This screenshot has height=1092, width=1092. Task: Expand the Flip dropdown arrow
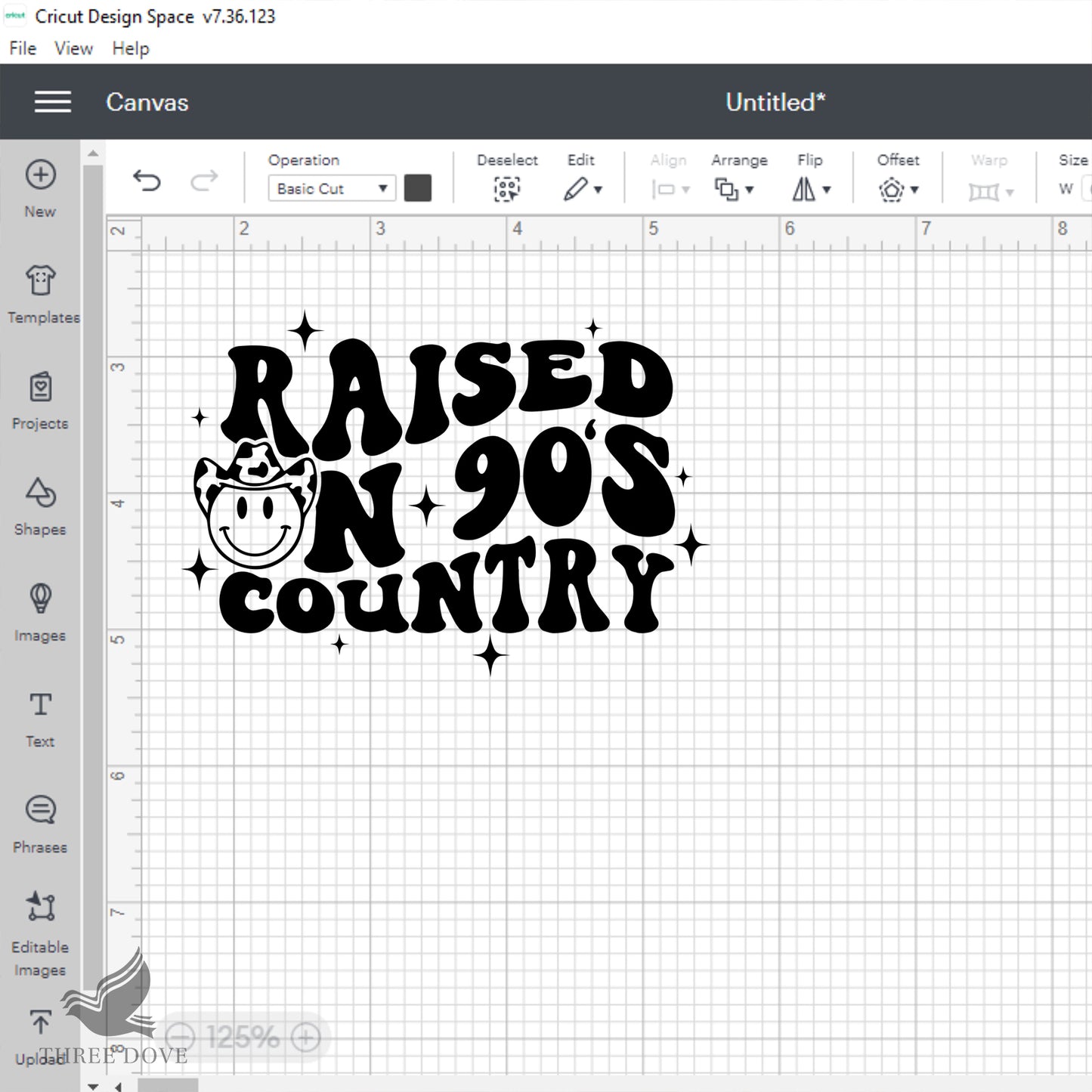point(827,190)
